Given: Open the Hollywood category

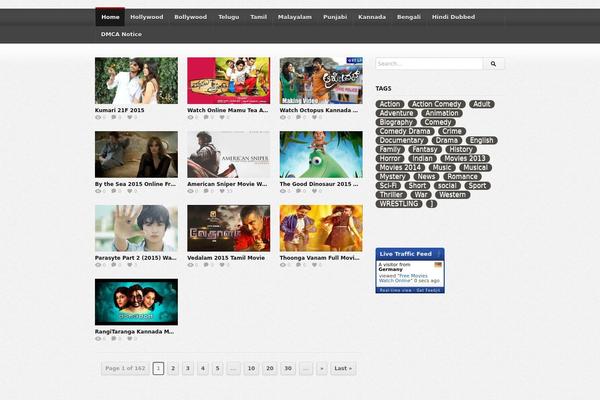Looking at the screenshot, I should coord(147,17).
